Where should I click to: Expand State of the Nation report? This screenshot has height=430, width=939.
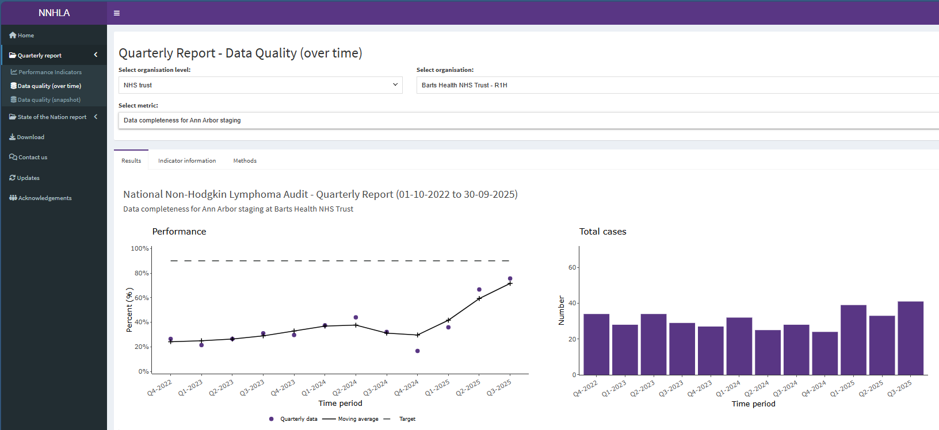52,117
